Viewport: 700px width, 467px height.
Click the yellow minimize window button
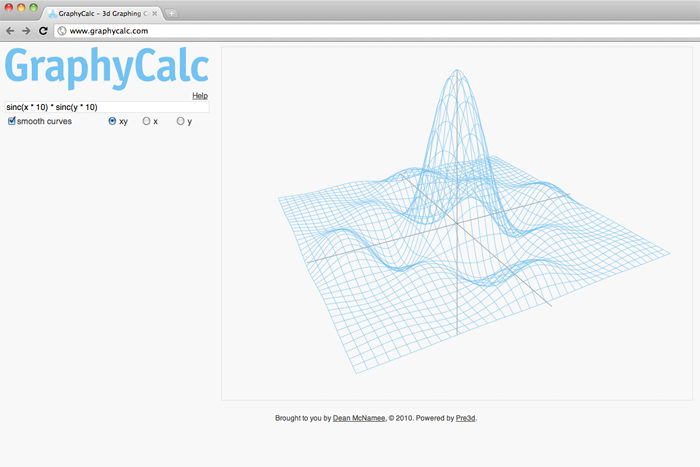(x=21, y=7)
